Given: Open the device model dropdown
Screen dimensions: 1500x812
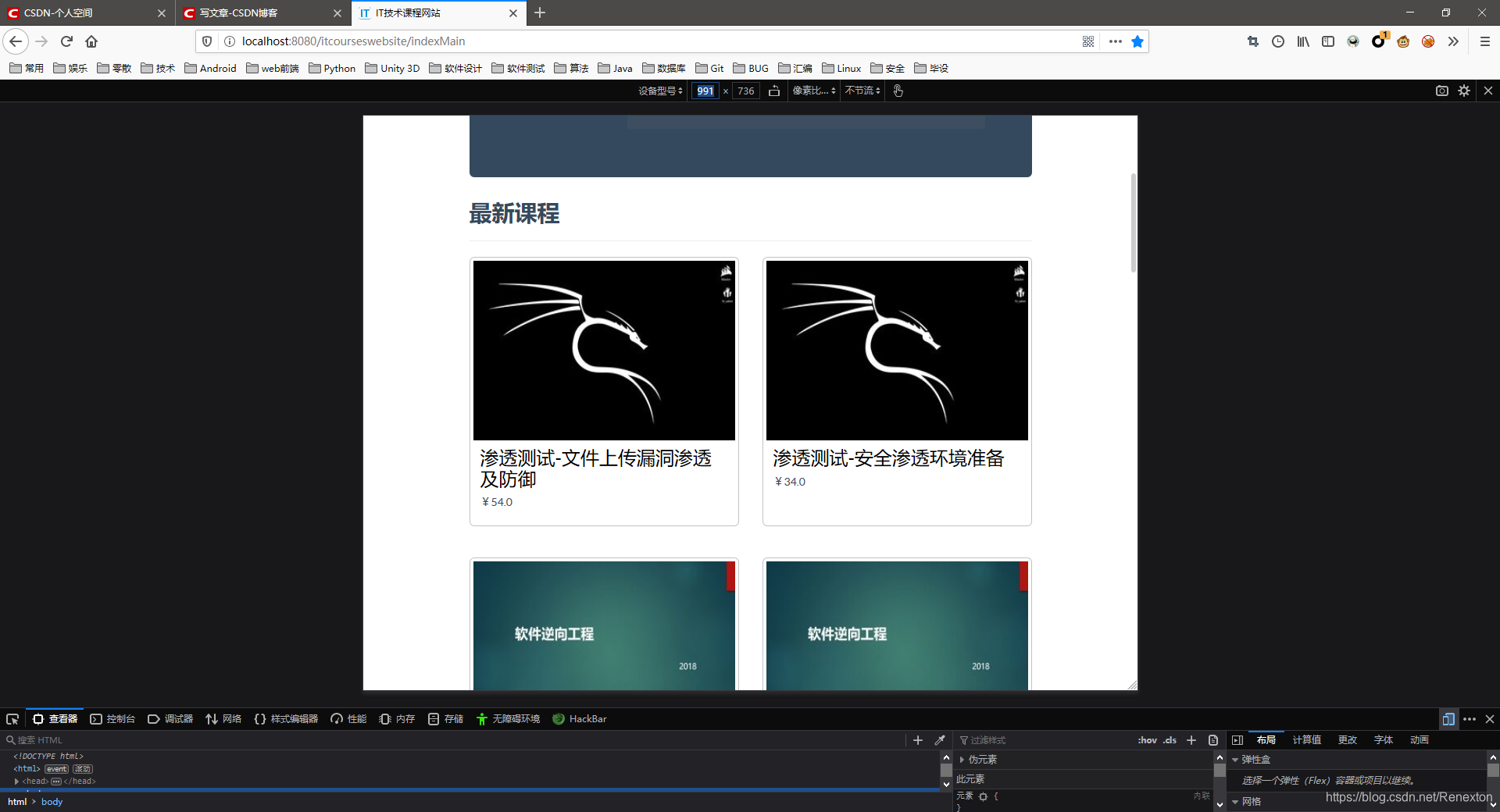Looking at the screenshot, I should pyautogui.click(x=660, y=91).
